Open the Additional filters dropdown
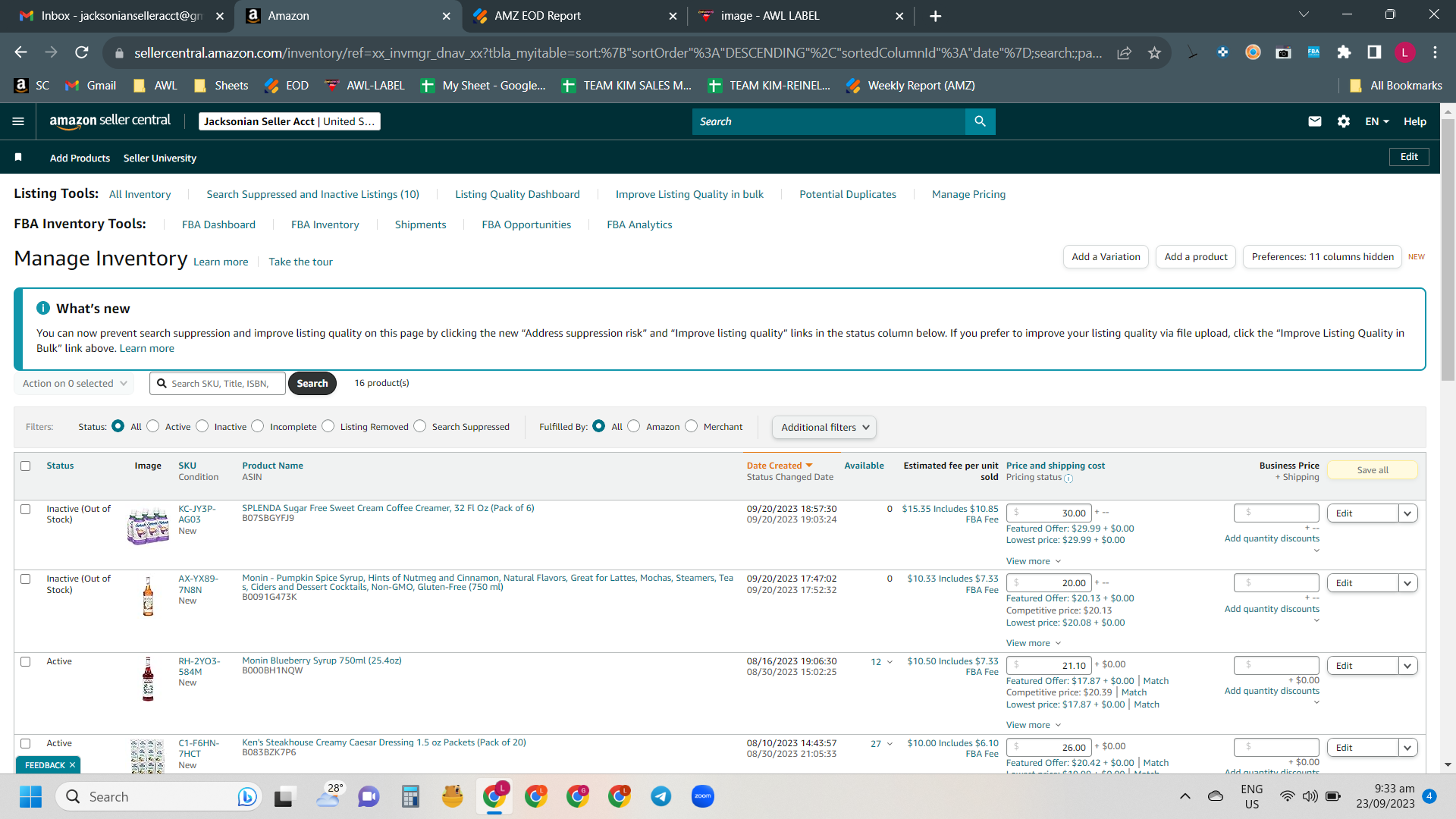1456x819 pixels. pyautogui.click(x=824, y=427)
